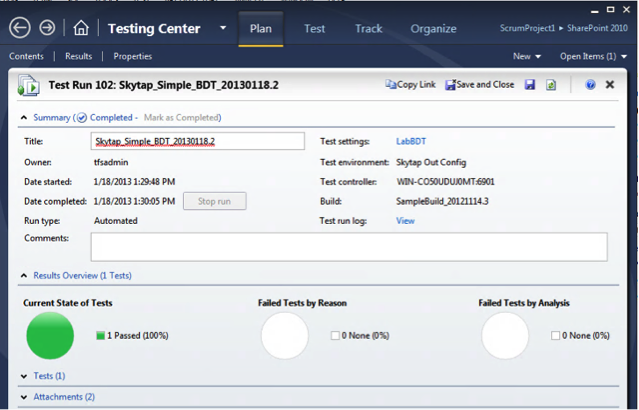The width and height of the screenshot is (639, 410).
Task: Click Mark as Completed link
Action: pos(182,117)
